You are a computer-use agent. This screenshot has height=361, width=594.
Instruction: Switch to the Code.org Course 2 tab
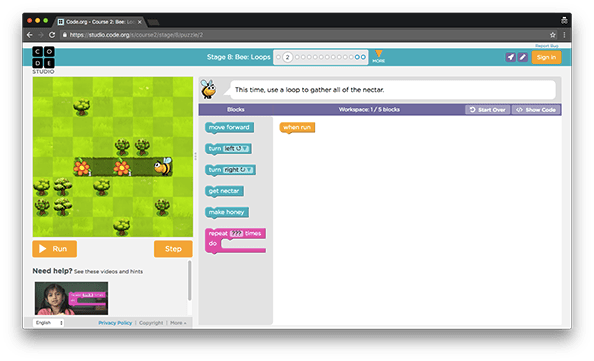click(99, 22)
